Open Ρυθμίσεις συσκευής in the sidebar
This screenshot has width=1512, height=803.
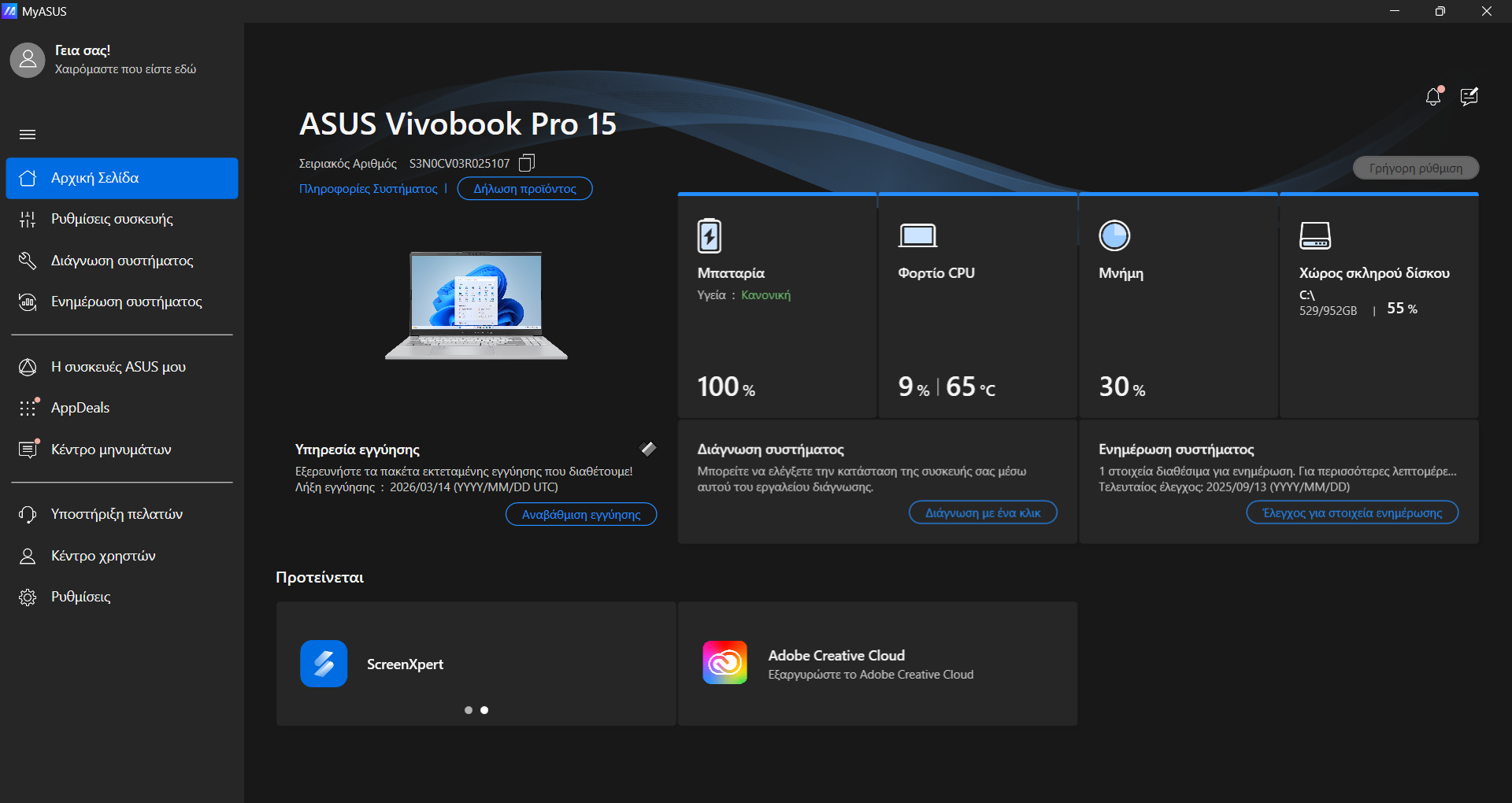coord(122,219)
